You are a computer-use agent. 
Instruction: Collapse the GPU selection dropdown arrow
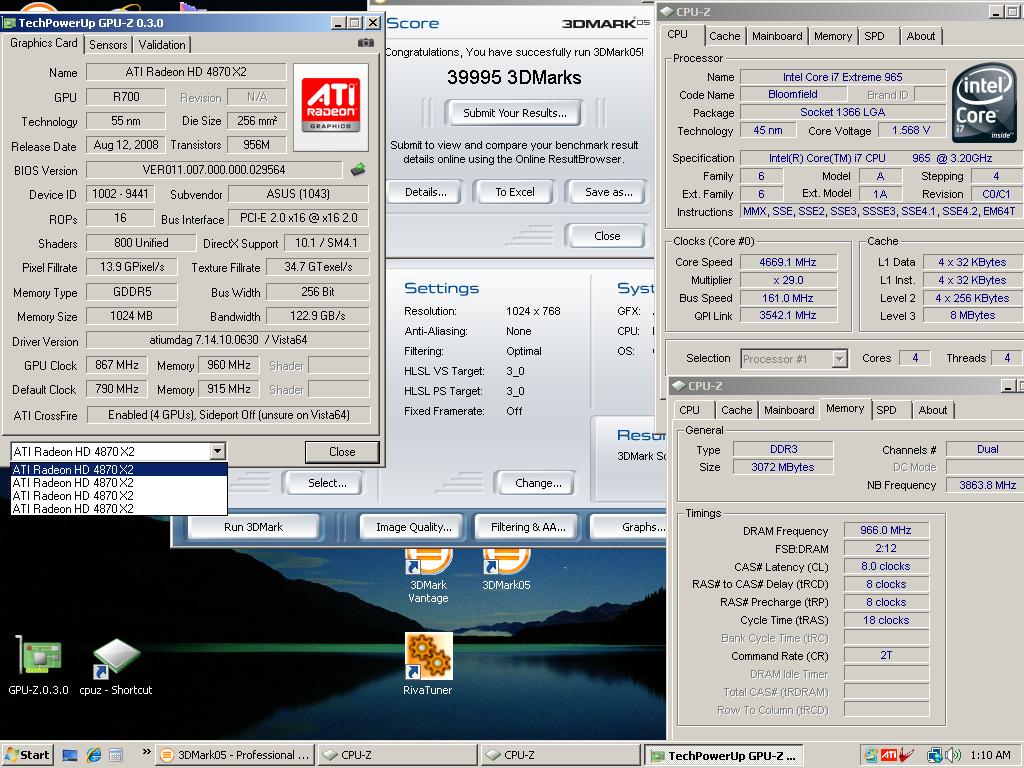click(217, 451)
